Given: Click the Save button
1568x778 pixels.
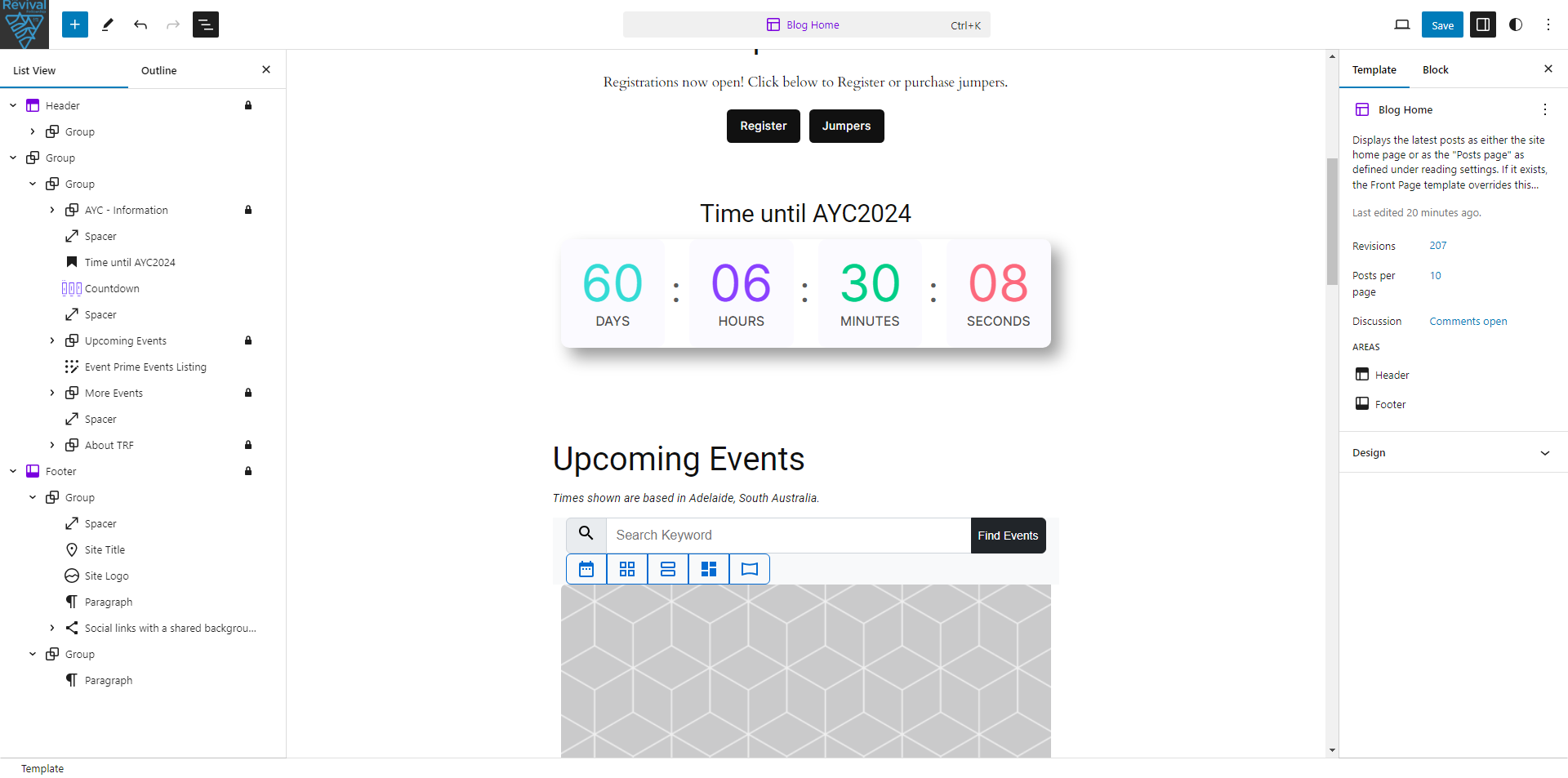Looking at the screenshot, I should tap(1442, 24).
